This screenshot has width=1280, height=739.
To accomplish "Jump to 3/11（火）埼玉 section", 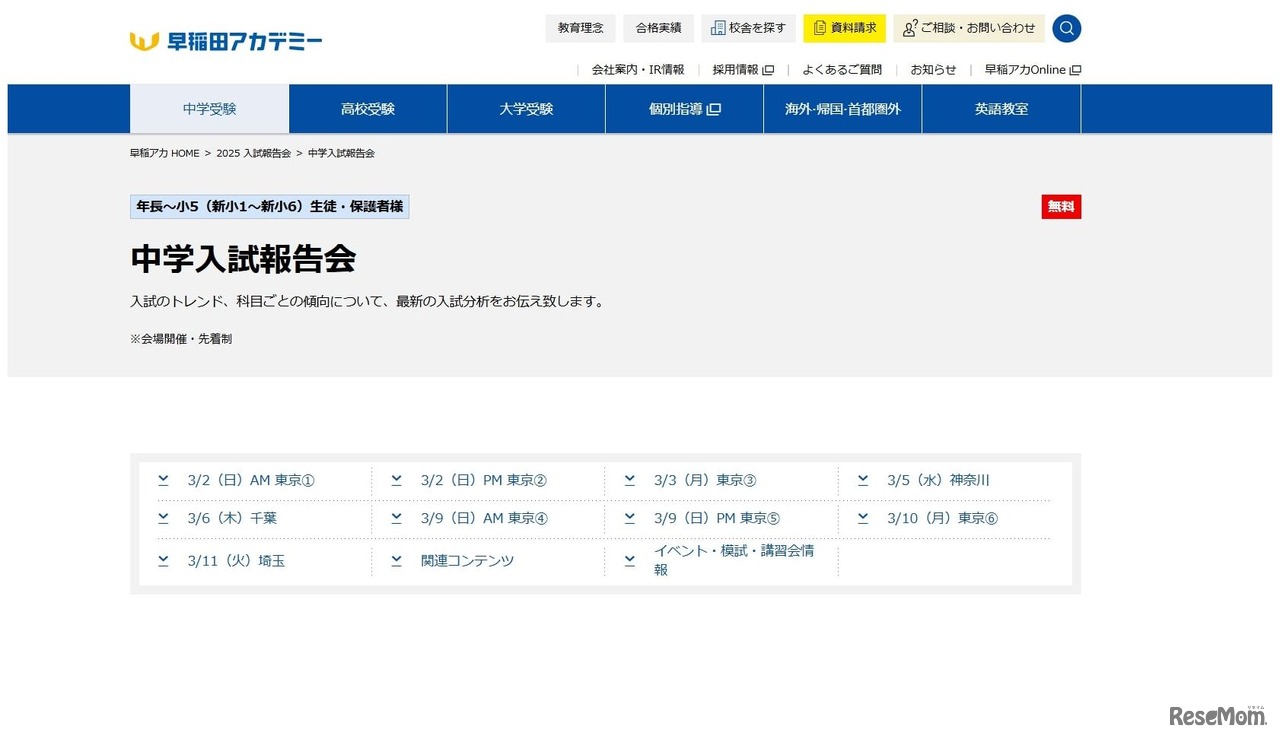I will pos(236,561).
